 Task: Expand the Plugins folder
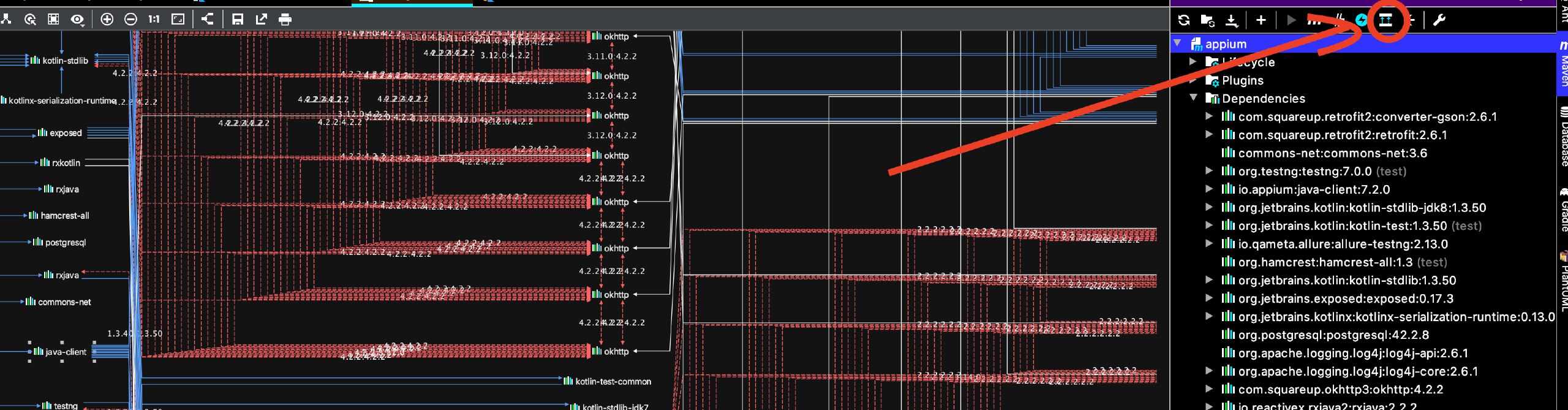click(1193, 80)
